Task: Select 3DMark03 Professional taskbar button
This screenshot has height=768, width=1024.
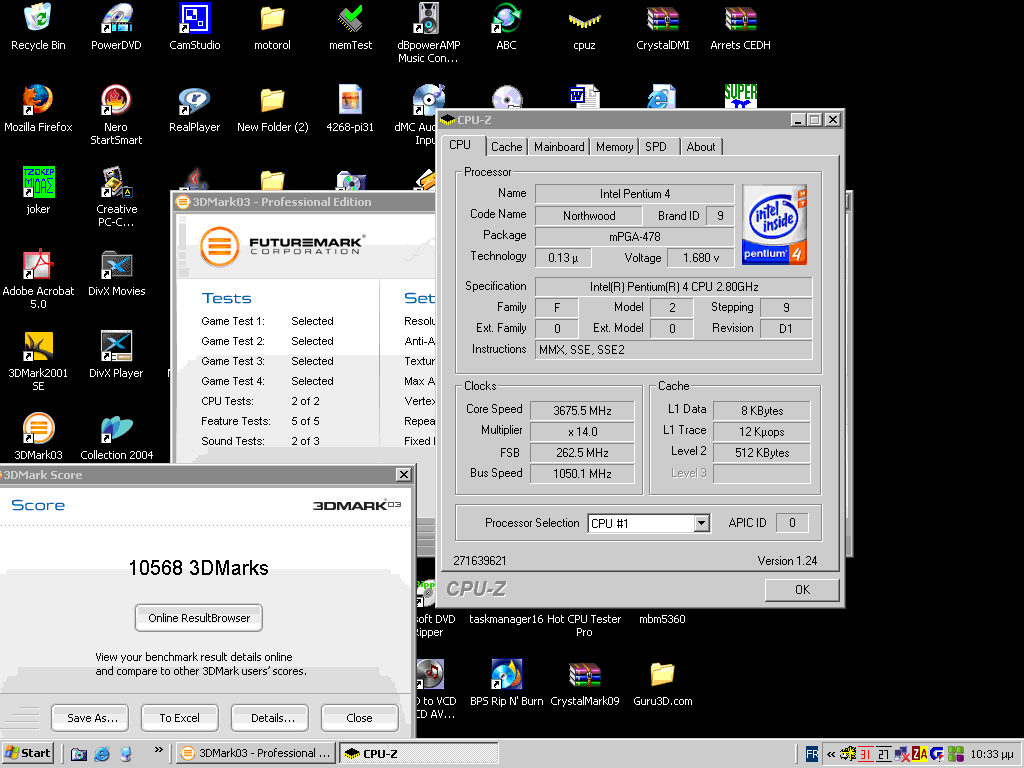Action: coord(256,753)
